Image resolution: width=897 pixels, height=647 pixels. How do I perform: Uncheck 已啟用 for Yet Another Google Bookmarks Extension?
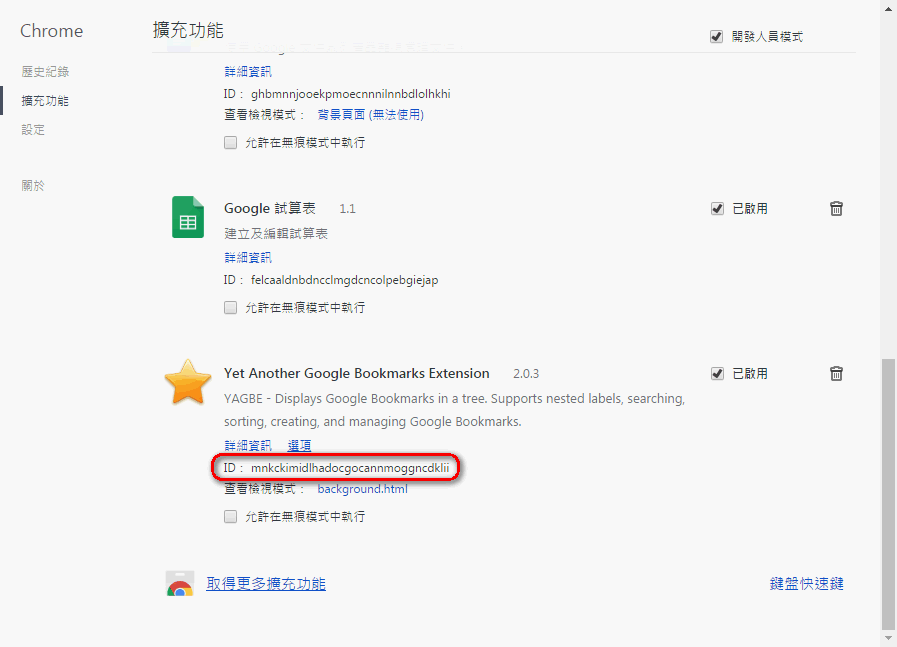(717, 374)
